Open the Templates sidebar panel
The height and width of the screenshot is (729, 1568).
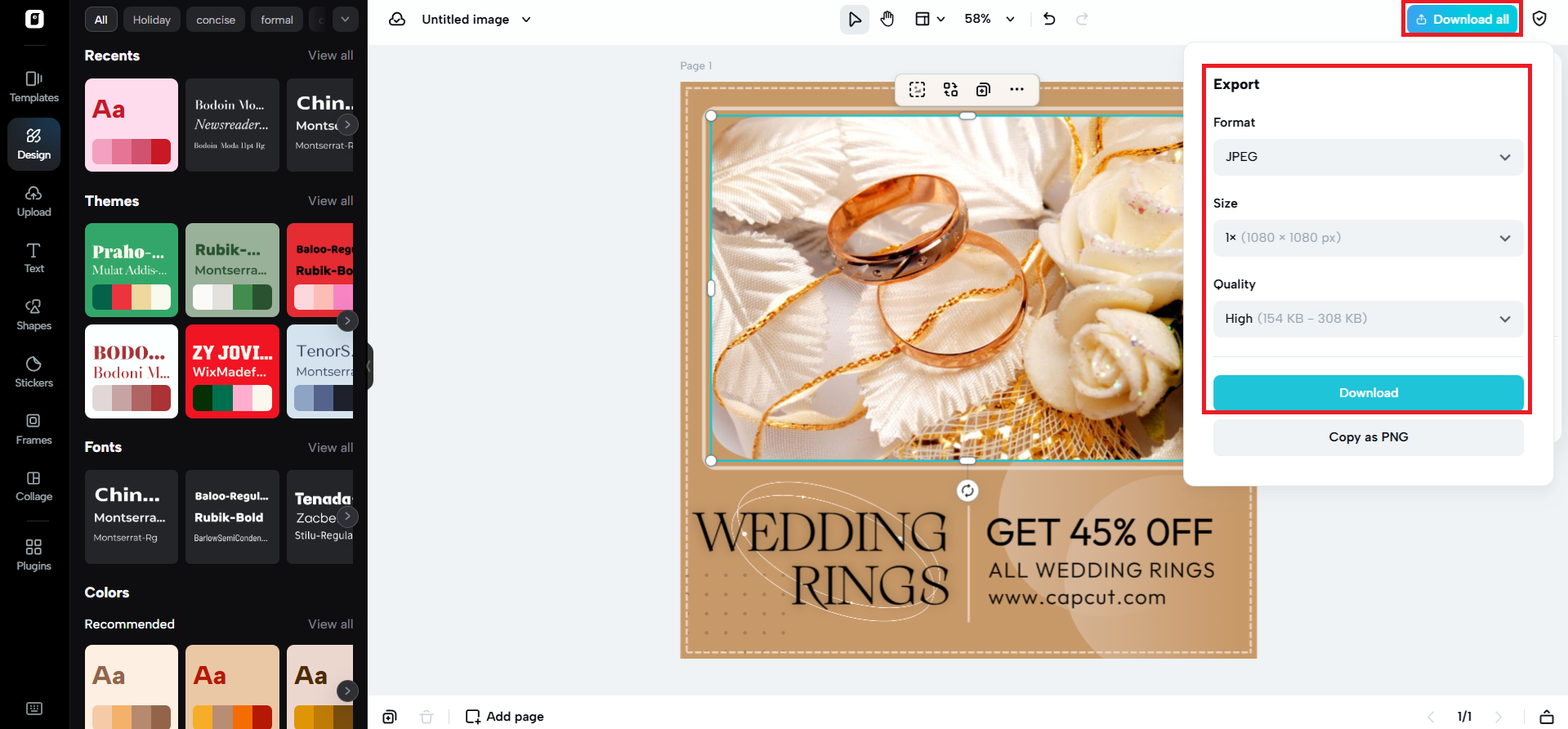(x=34, y=87)
